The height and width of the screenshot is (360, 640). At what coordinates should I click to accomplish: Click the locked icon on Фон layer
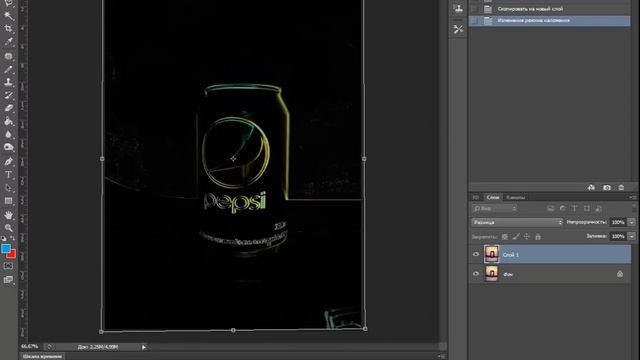[x=620, y=274]
